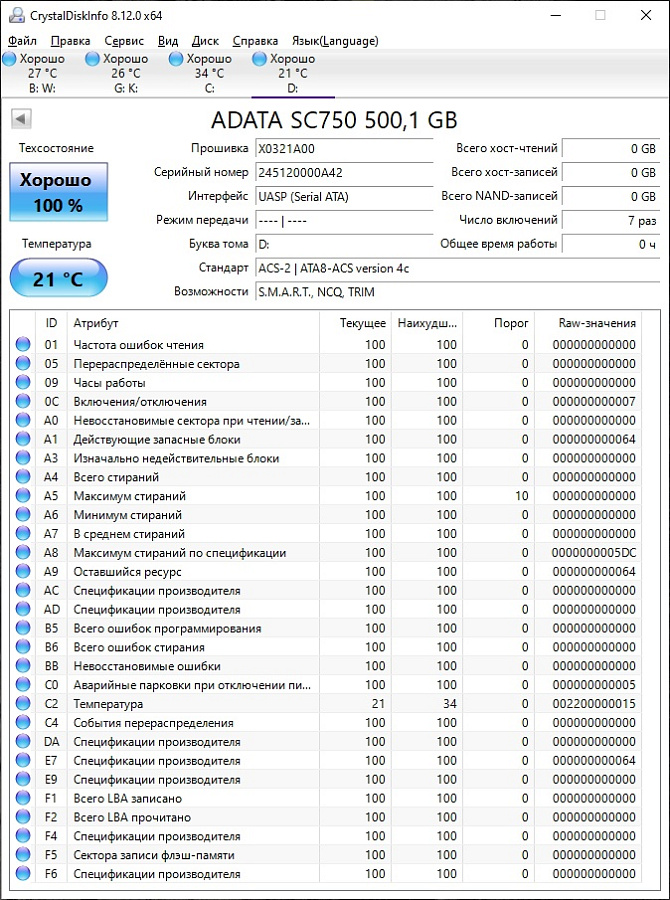The image size is (670, 900).
Task: Select disk D: at 21 °C
Action: click(x=293, y=73)
